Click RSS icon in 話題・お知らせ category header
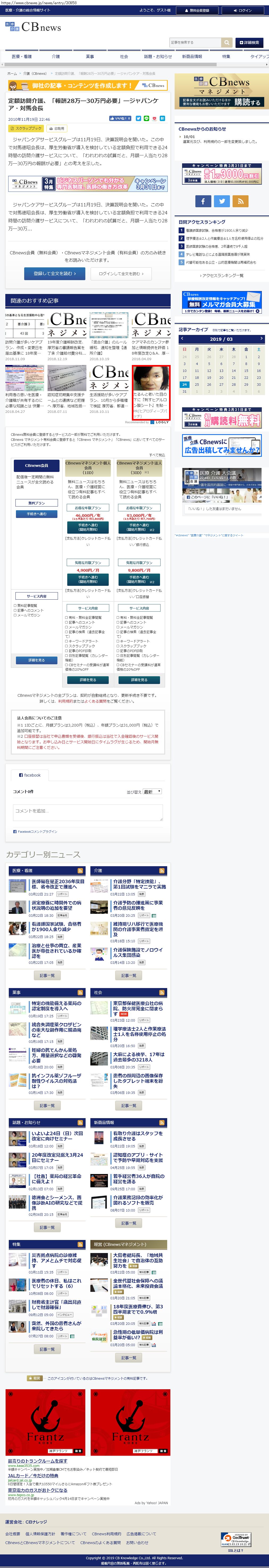This screenshot has width=269, height=1568. (80, 1122)
